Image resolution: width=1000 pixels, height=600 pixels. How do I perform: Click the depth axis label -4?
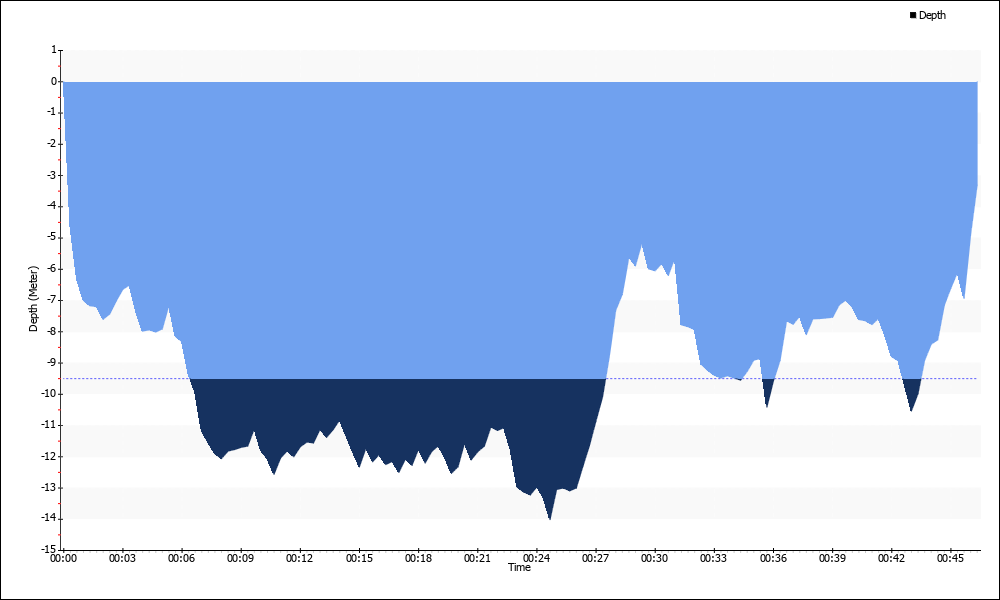pyautogui.click(x=52, y=206)
